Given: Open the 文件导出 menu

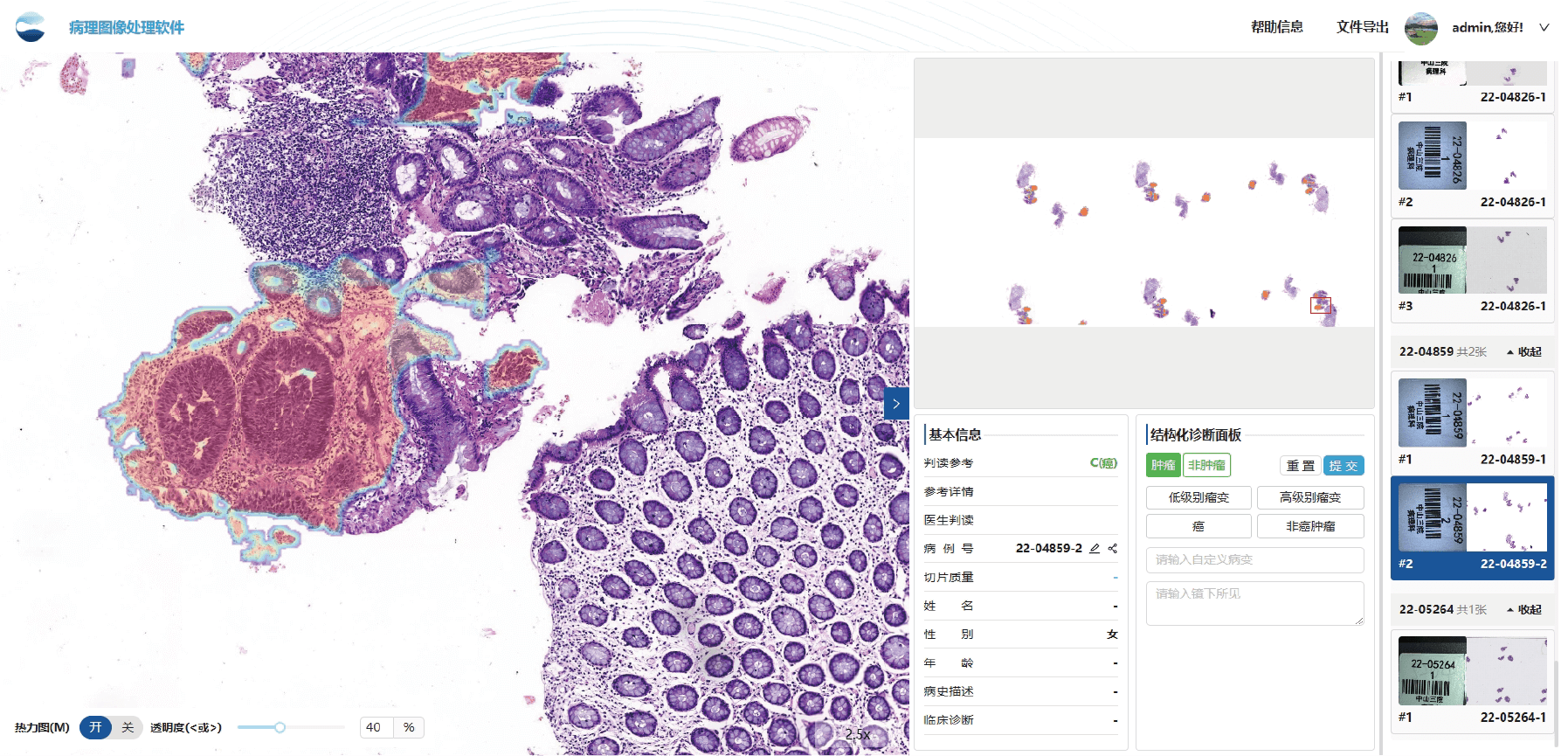Looking at the screenshot, I should (x=1363, y=27).
